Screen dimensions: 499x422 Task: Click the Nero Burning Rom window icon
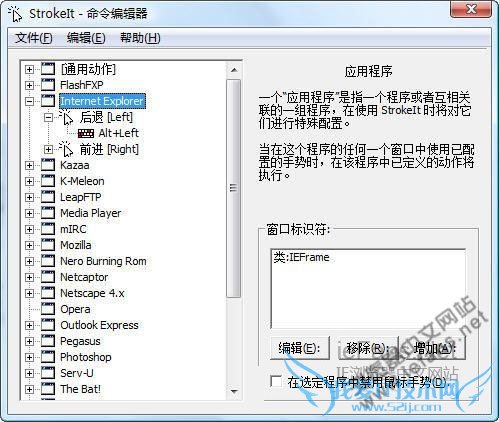48,261
